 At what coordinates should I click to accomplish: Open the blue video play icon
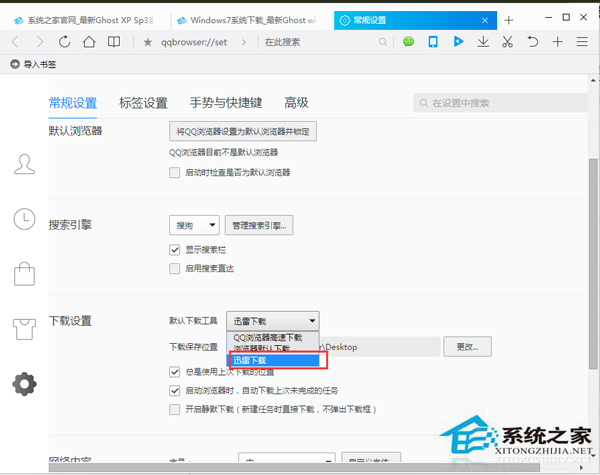(x=458, y=41)
